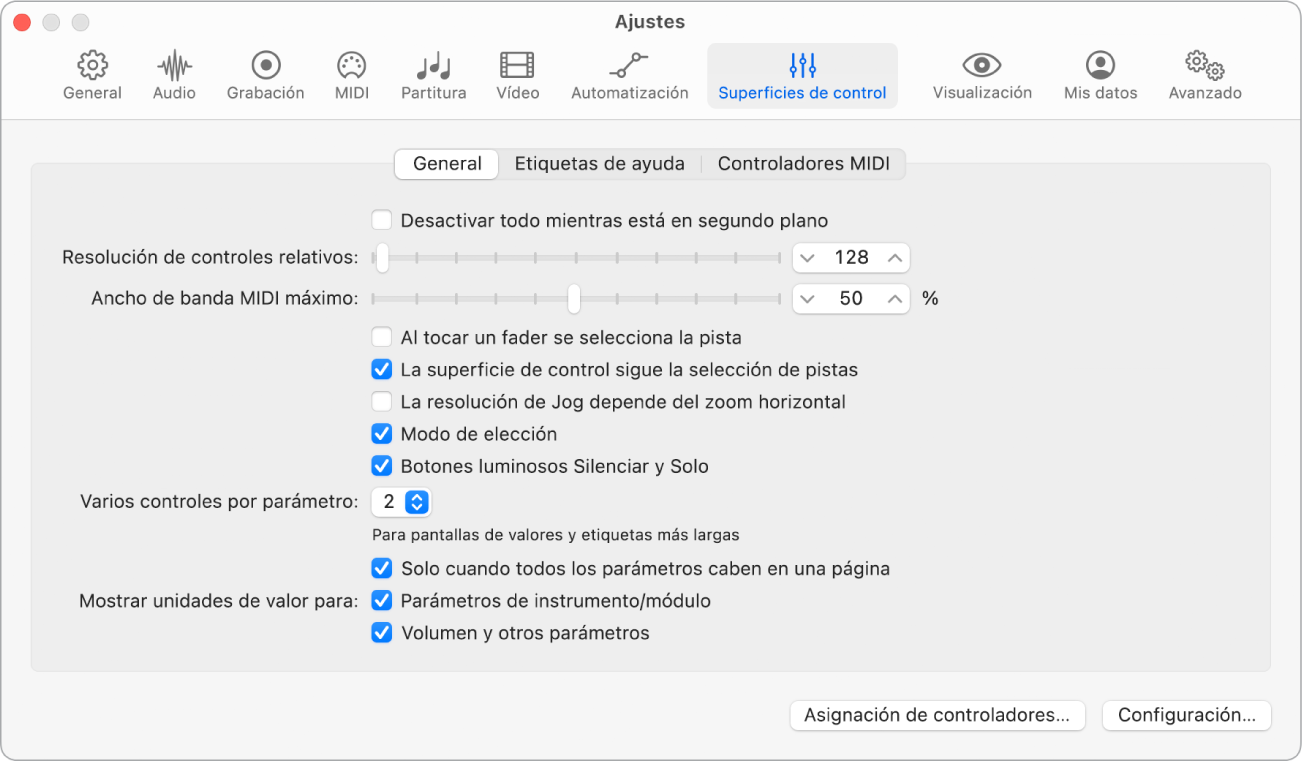
Task: Decrease the resolution value using the down chevron
Action: click(x=808, y=257)
